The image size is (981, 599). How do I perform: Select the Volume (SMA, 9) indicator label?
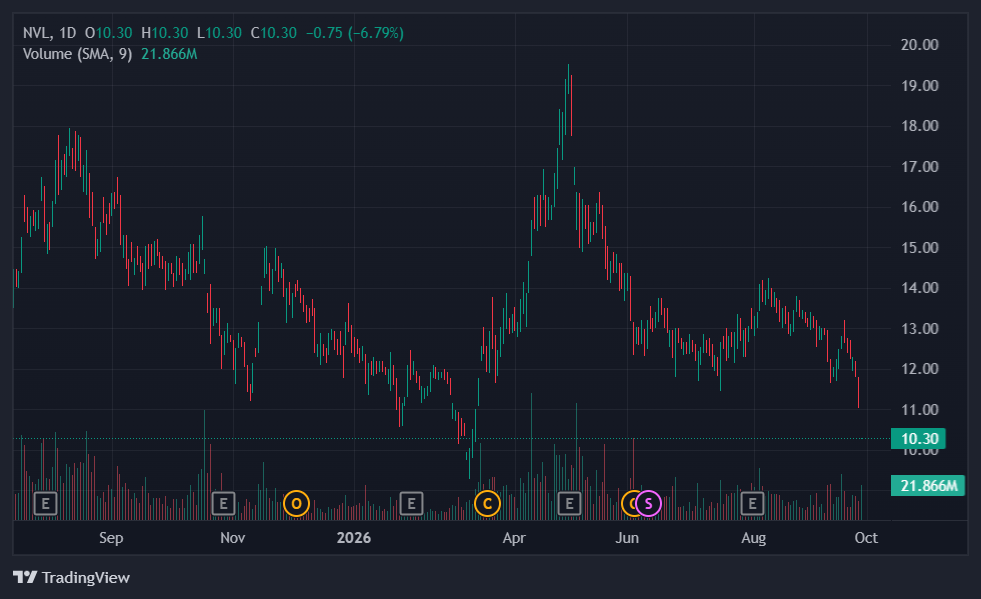pos(78,54)
